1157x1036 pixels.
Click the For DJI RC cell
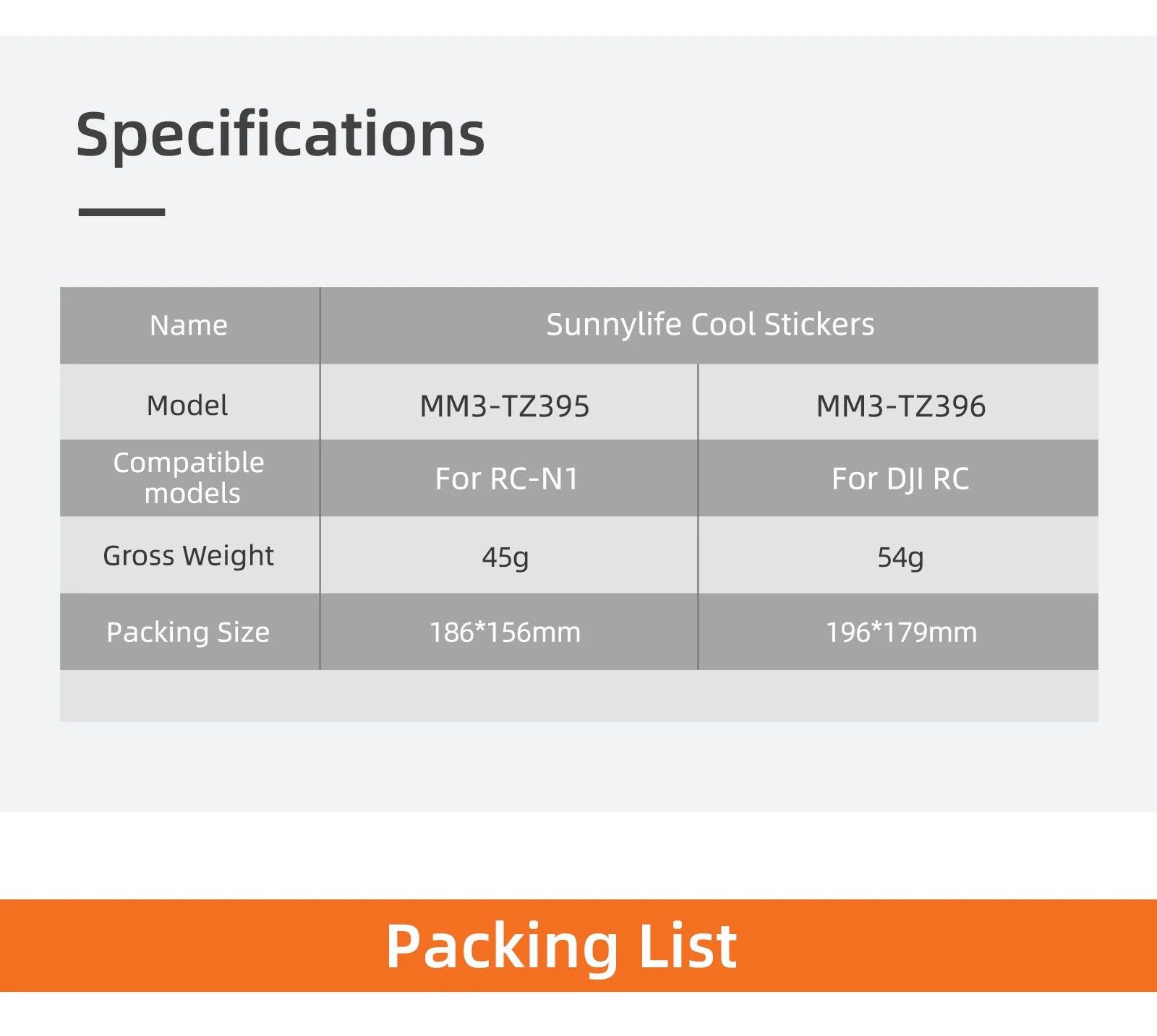[900, 479]
